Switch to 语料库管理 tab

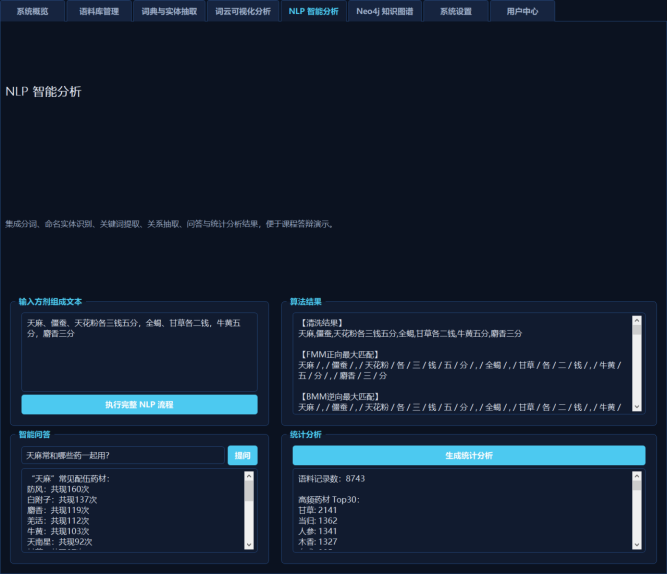[99, 11]
